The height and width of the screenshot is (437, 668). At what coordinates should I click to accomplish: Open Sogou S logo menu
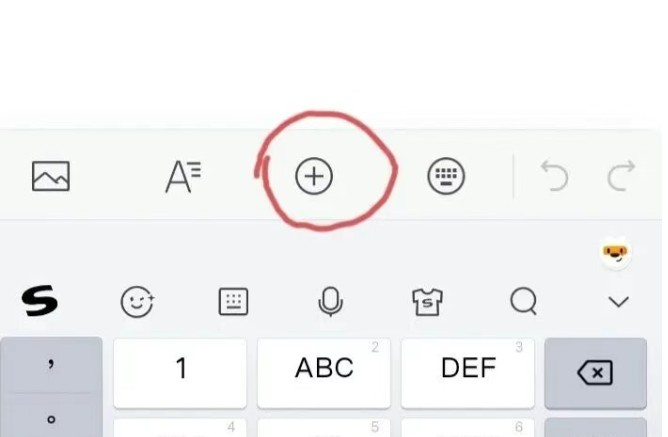[x=39, y=301]
